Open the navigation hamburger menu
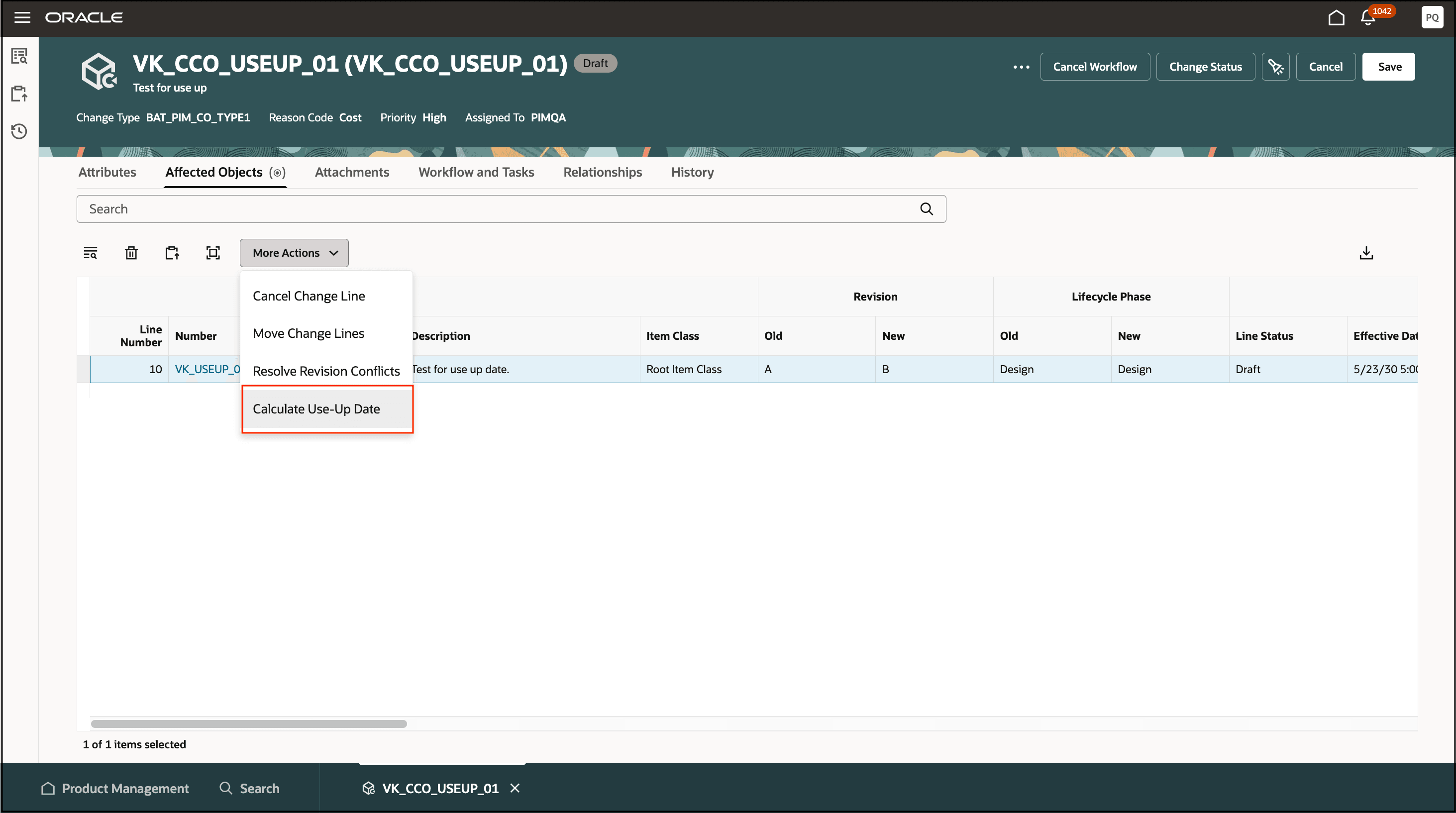Image resolution: width=1456 pixels, height=813 pixels. (22, 17)
